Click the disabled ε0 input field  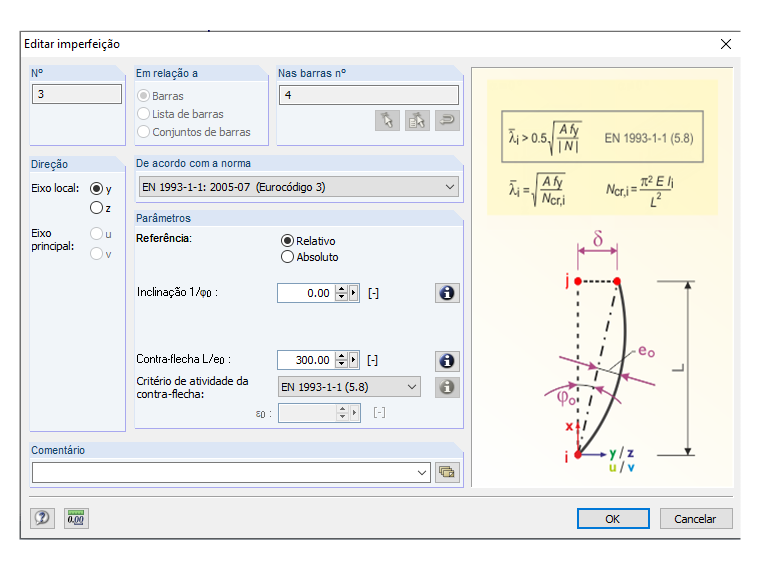[x=307, y=413]
